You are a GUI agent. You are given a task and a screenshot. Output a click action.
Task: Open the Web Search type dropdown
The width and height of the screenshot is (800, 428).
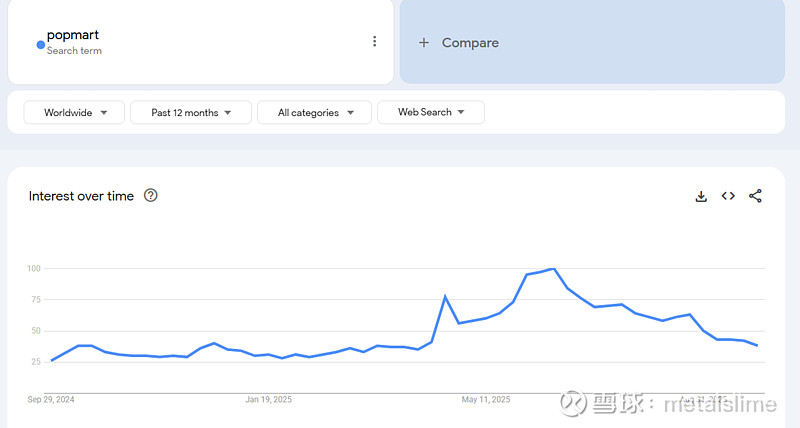(431, 113)
